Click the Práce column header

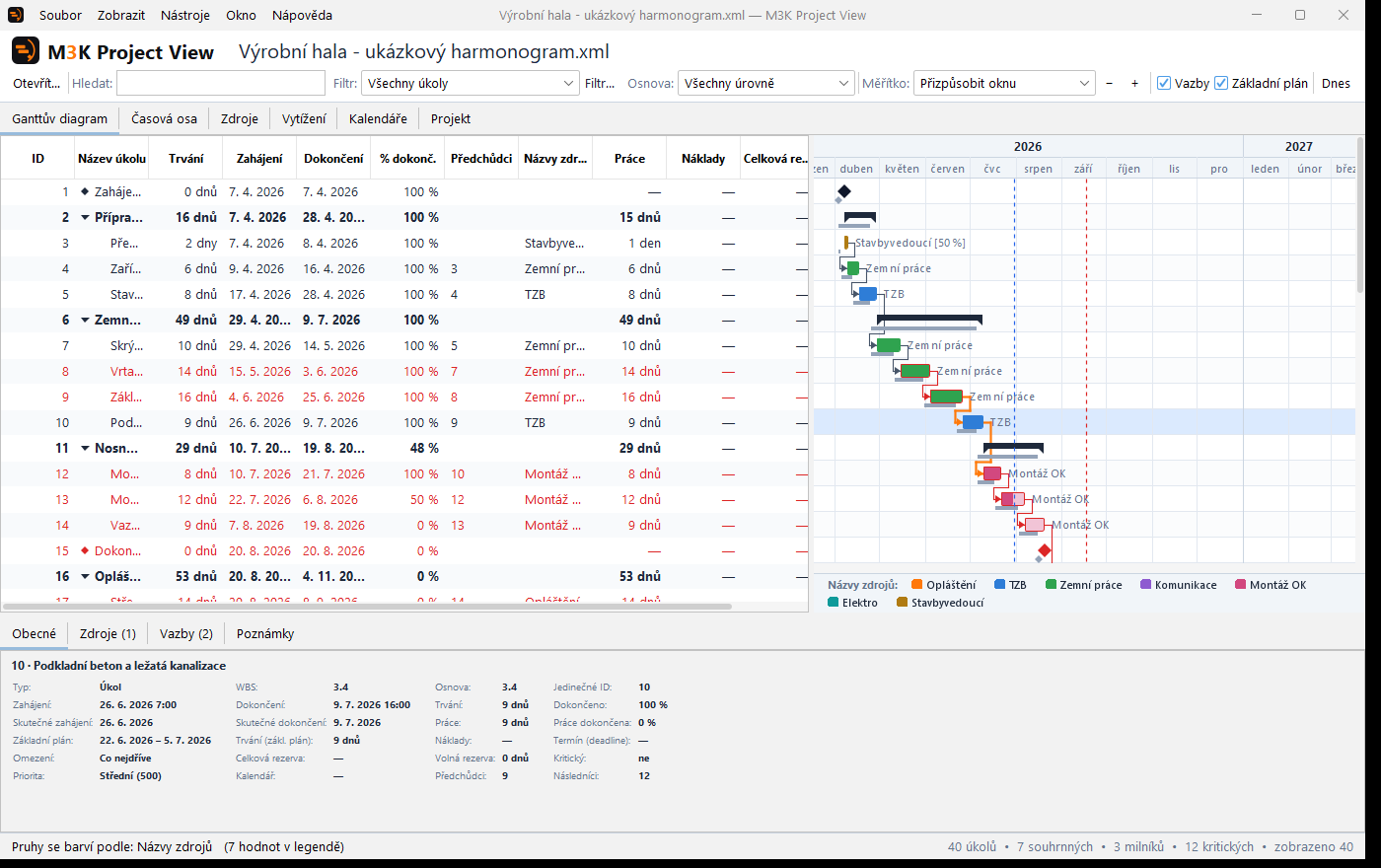click(x=629, y=158)
